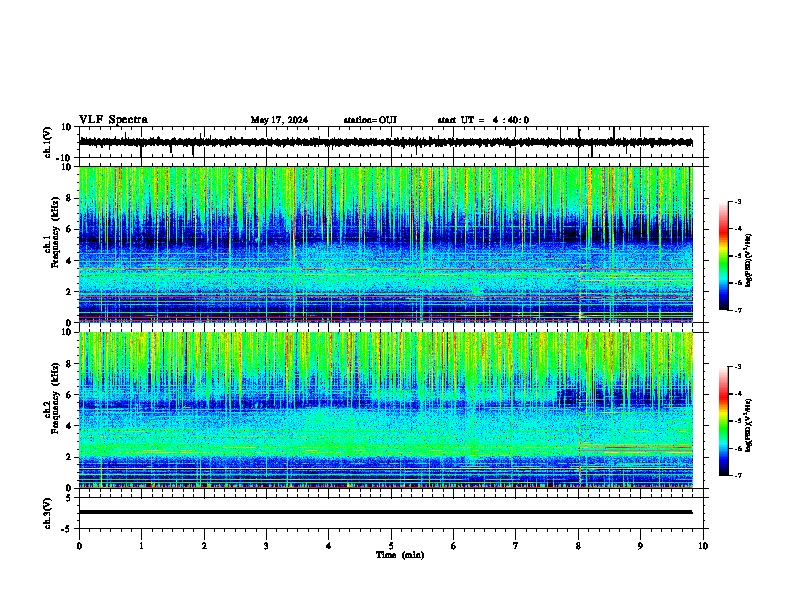Click the '-7' label on ch.2 color bar
This screenshot has height=612, width=792.
point(738,475)
